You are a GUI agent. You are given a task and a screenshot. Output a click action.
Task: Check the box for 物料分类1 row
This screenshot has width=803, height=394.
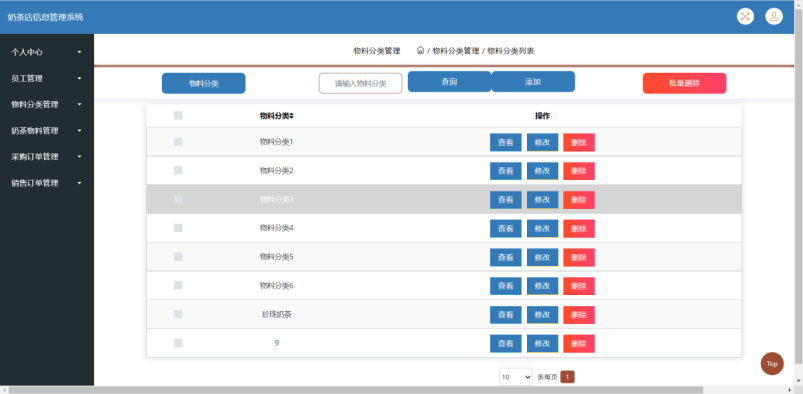(x=178, y=142)
